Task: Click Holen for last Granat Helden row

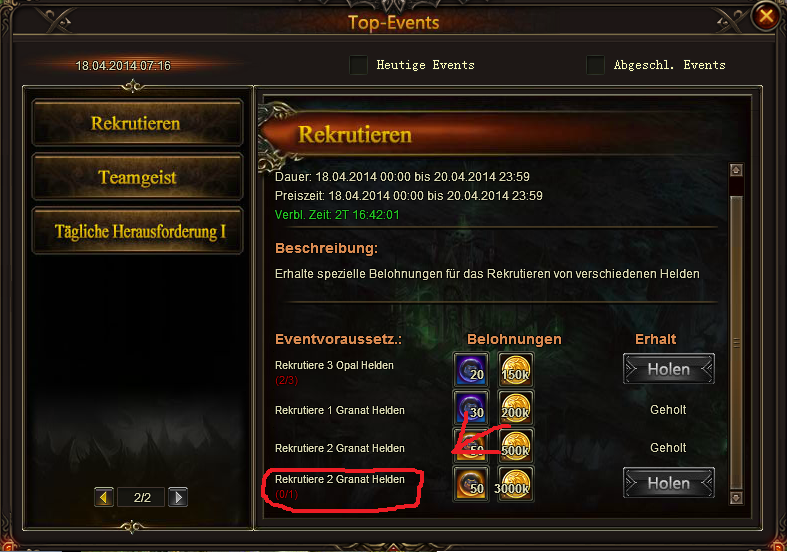Action: click(669, 483)
